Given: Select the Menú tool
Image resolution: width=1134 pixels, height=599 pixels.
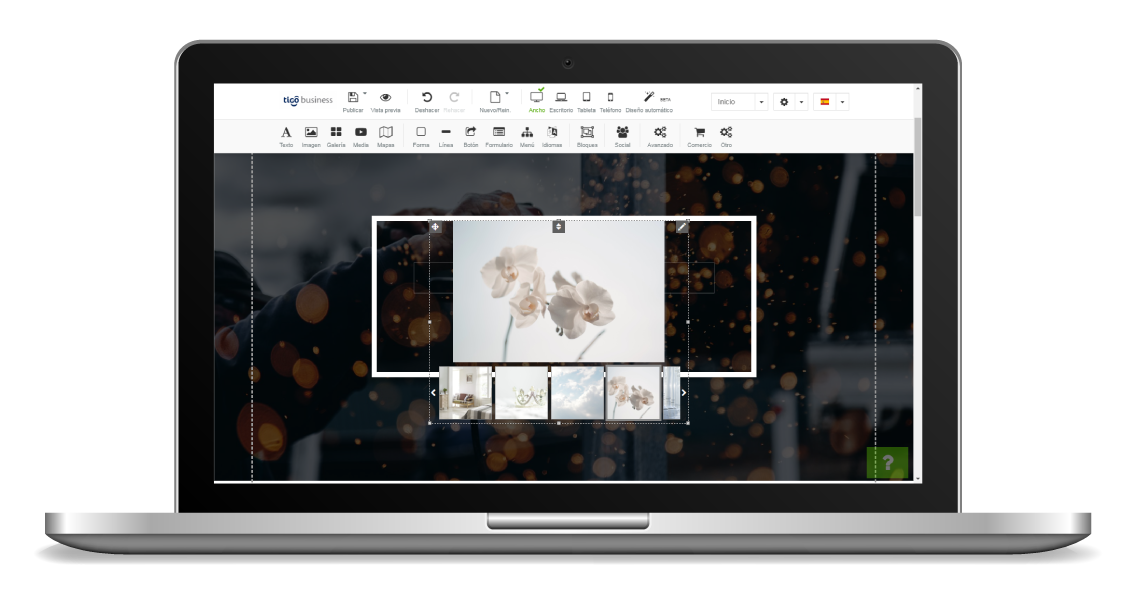Looking at the screenshot, I should tap(527, 135).
